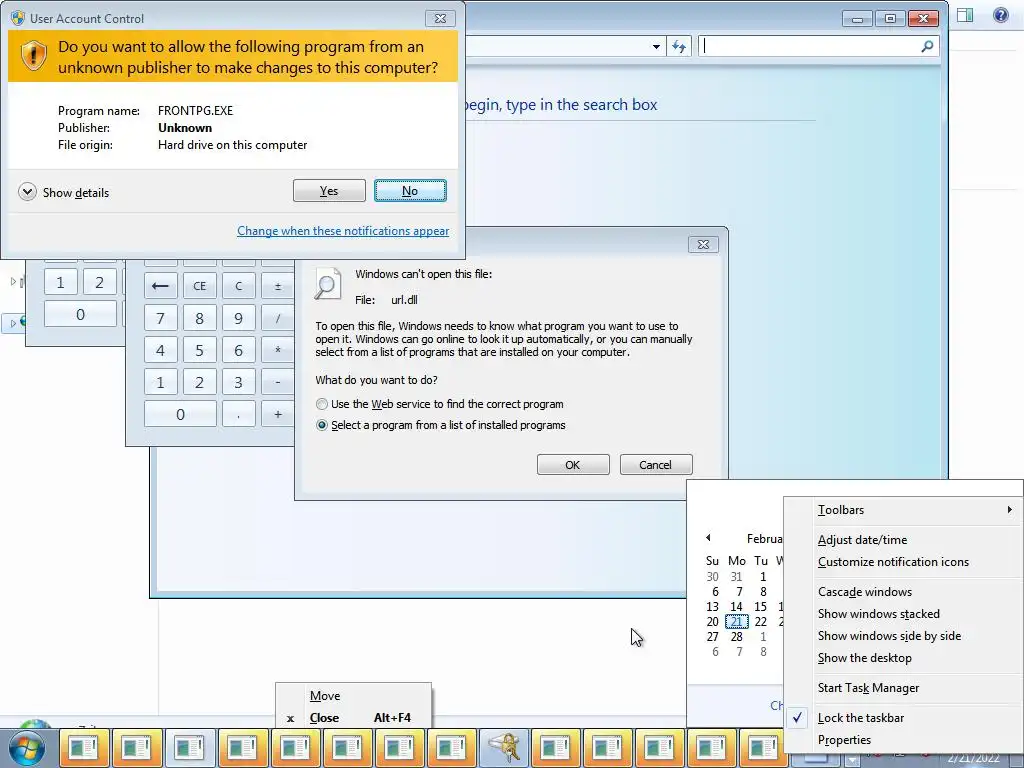Click the multiply asterisk button on calculator
The width and height of the screenshot is (1024, 768).
278,350
